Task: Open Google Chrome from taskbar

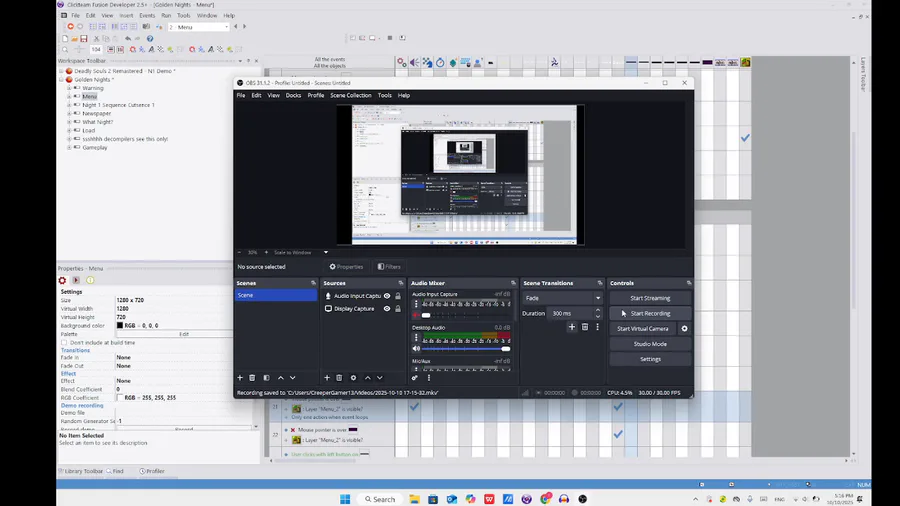Action: click(x=545, y=499)
